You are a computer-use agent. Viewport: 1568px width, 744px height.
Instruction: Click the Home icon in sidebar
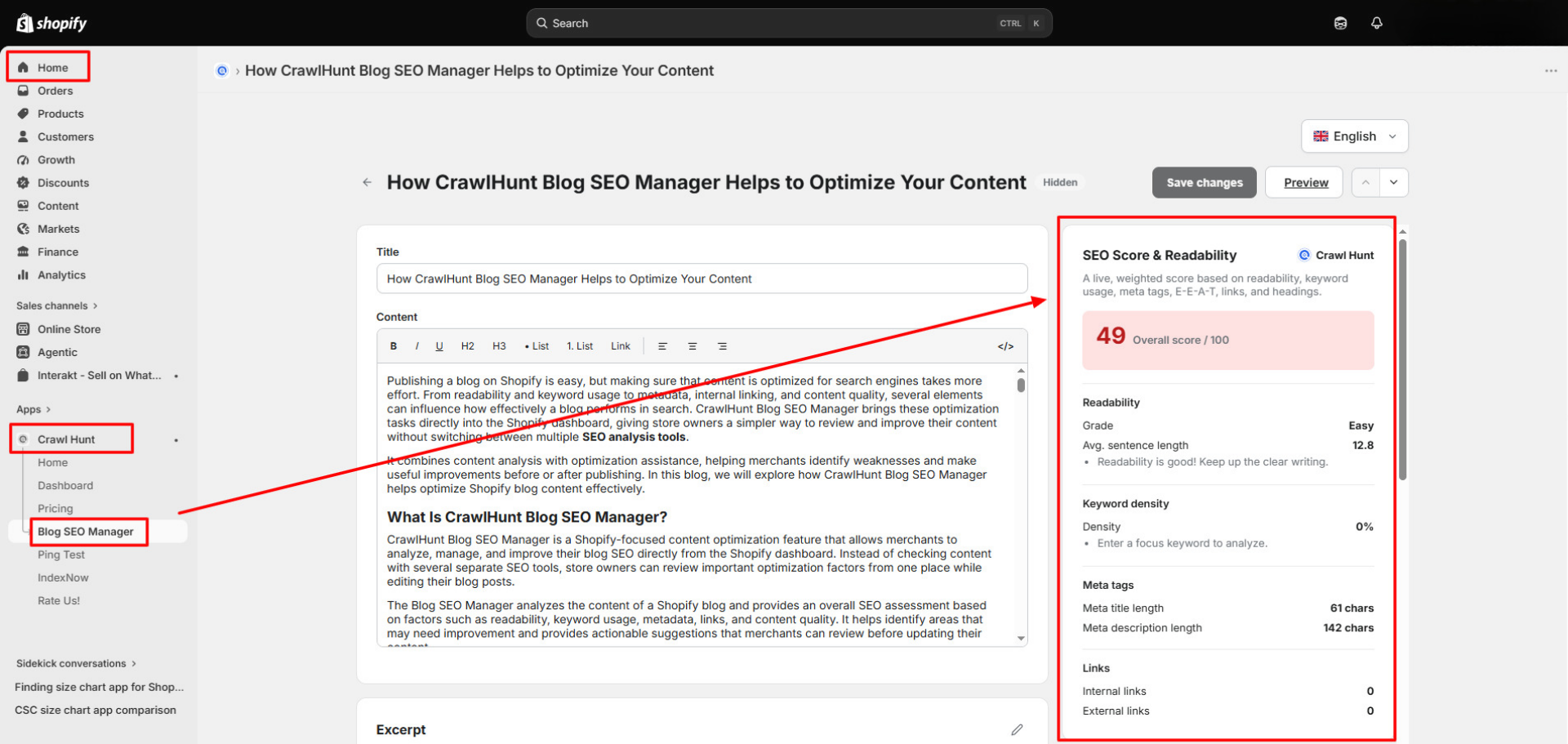tap(23, 68)
